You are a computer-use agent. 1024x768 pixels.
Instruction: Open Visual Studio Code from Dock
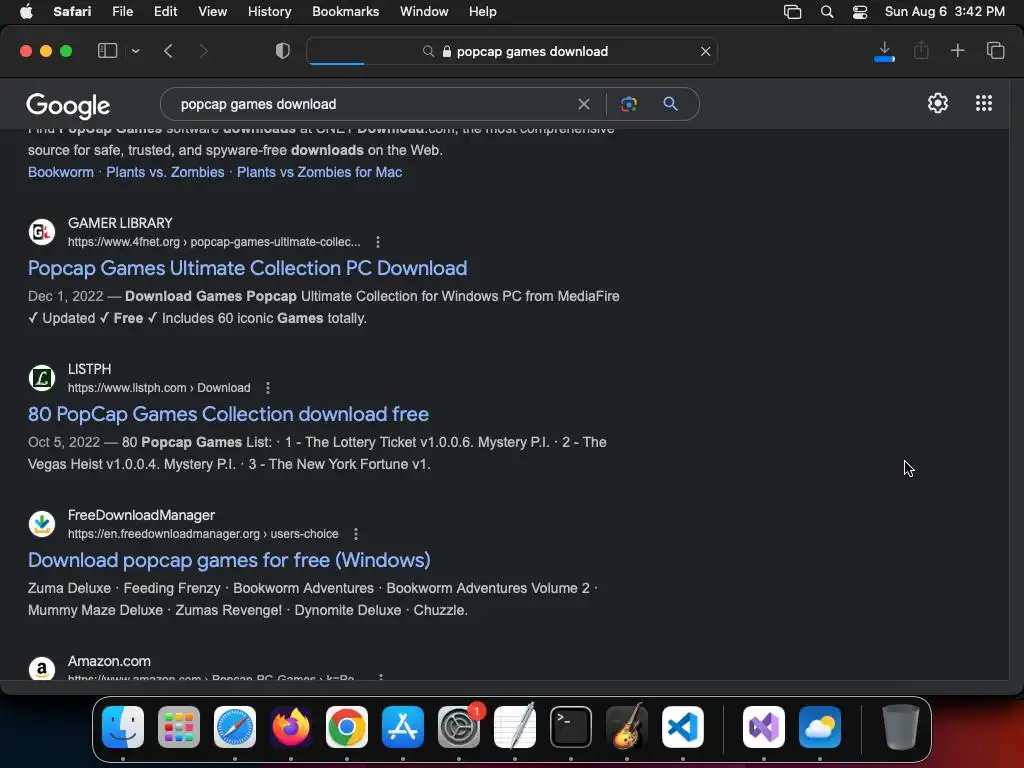tap(683, 727)
